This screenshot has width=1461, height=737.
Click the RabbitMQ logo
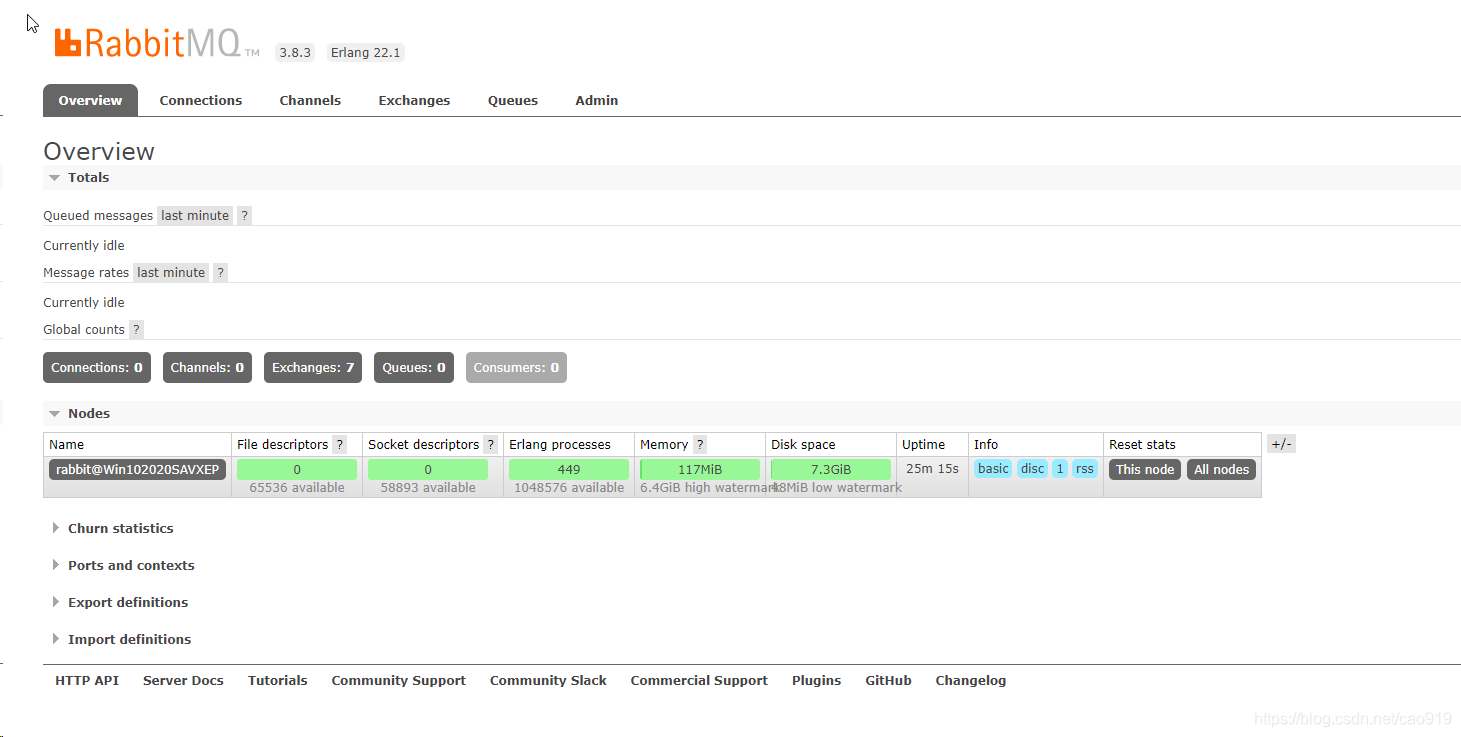pos(156,43)
